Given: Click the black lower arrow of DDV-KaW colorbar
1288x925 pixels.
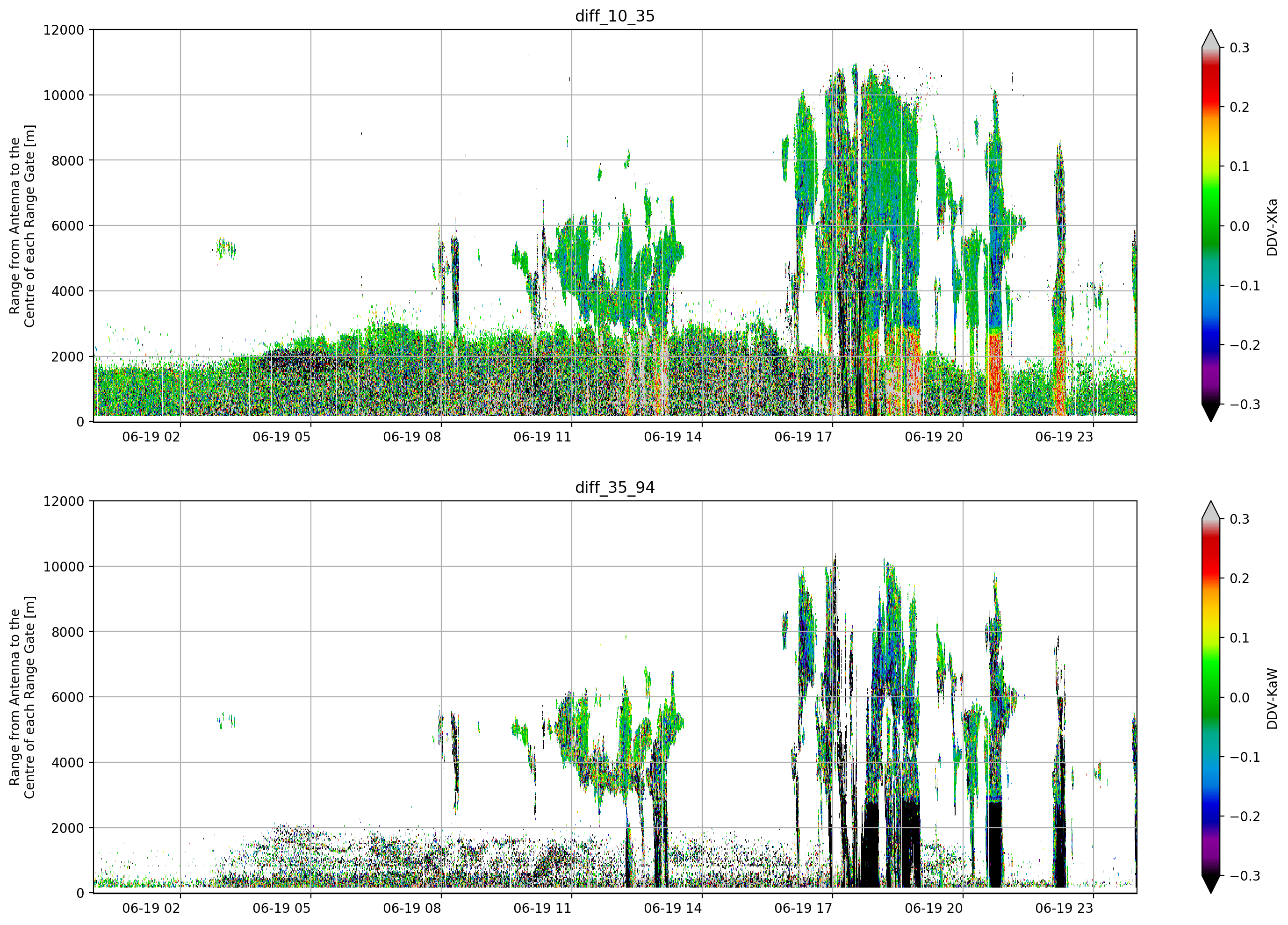Looking at the screenshot, I should [x=1211, y=883].
